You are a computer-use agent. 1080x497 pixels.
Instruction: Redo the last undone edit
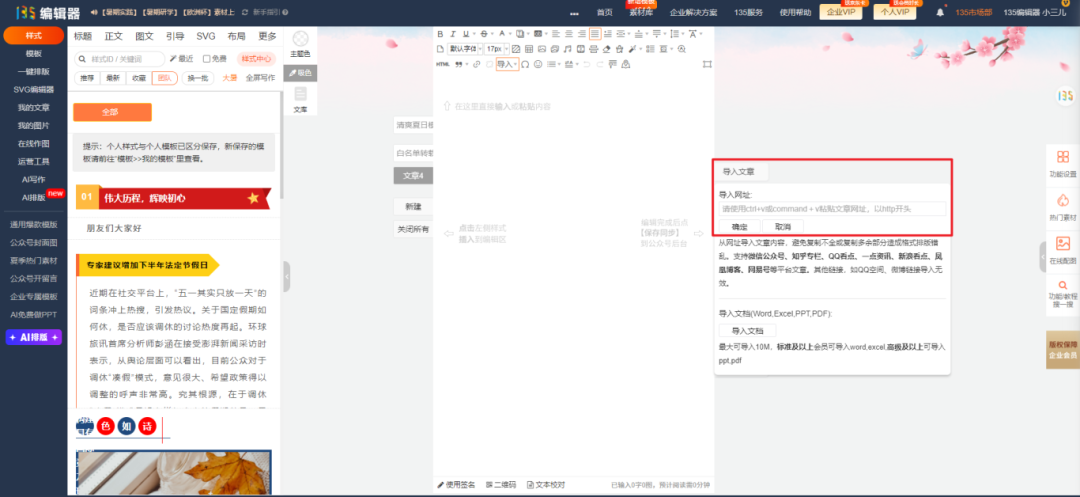599,64
